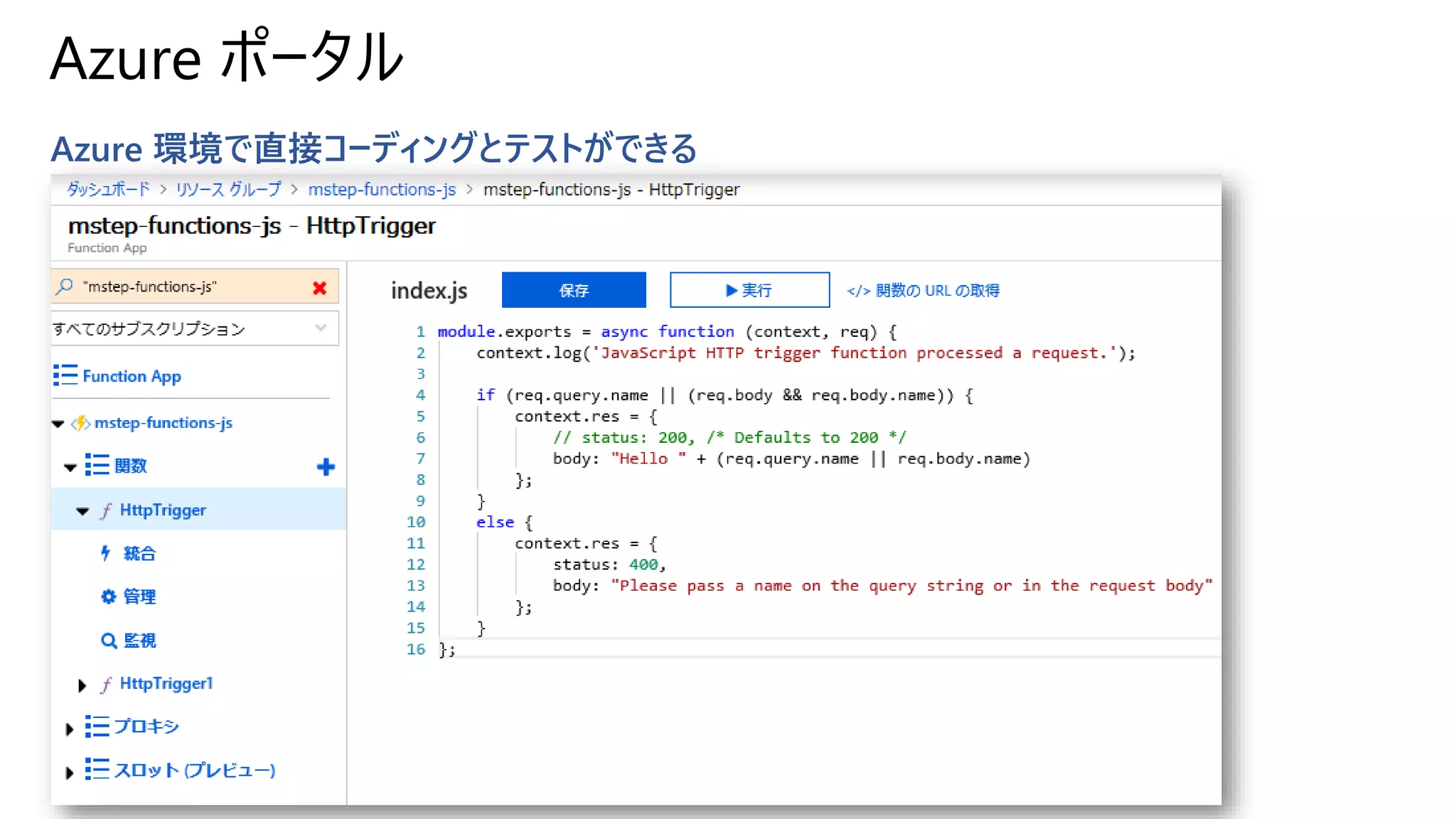Select the HttpTrigger1 tree item

(166, 684)
